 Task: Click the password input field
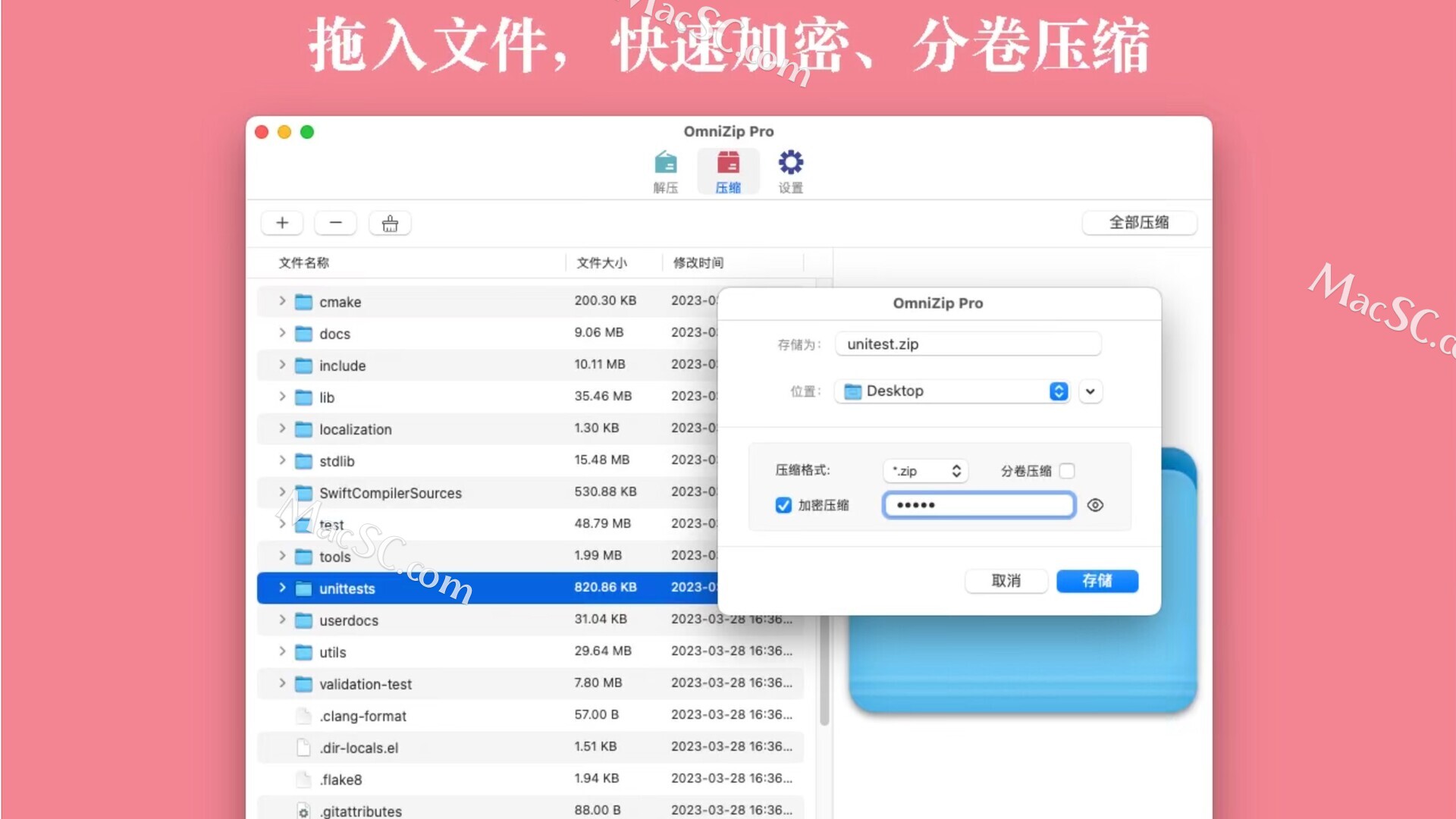pos(979,505)
